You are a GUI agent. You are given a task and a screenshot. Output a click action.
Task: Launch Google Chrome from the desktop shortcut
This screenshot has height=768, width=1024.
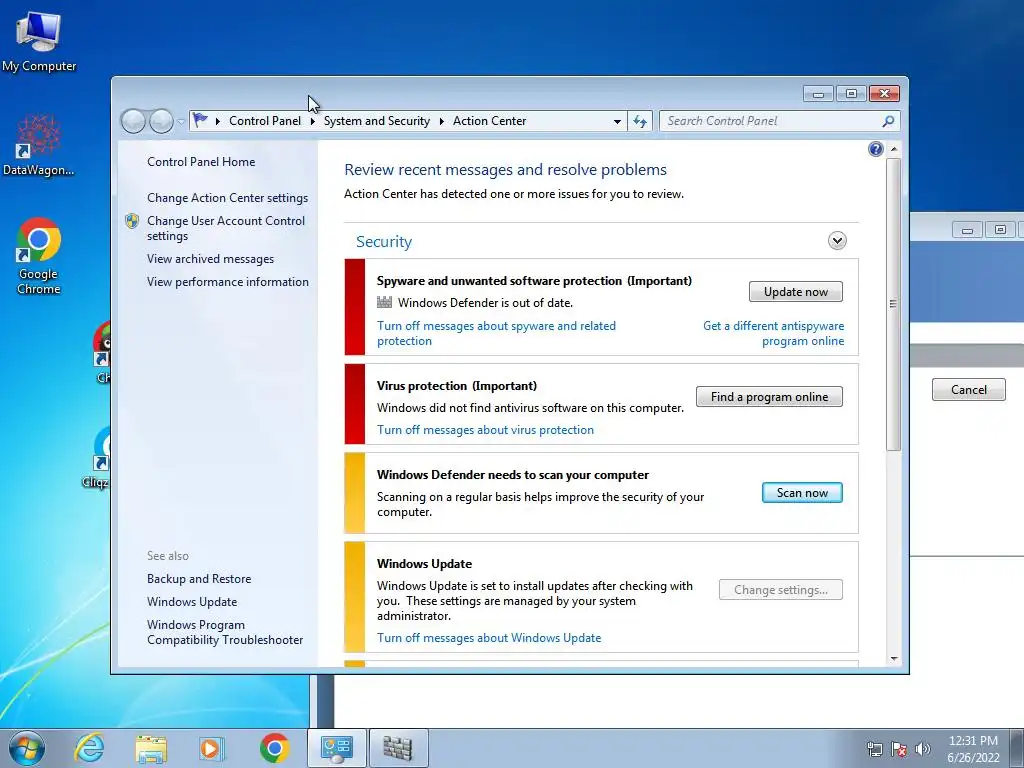tap(39, 256)
